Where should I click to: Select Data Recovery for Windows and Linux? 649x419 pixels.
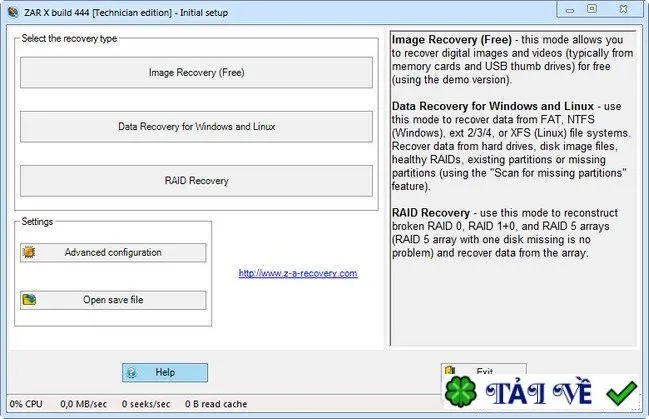(196, 127)
